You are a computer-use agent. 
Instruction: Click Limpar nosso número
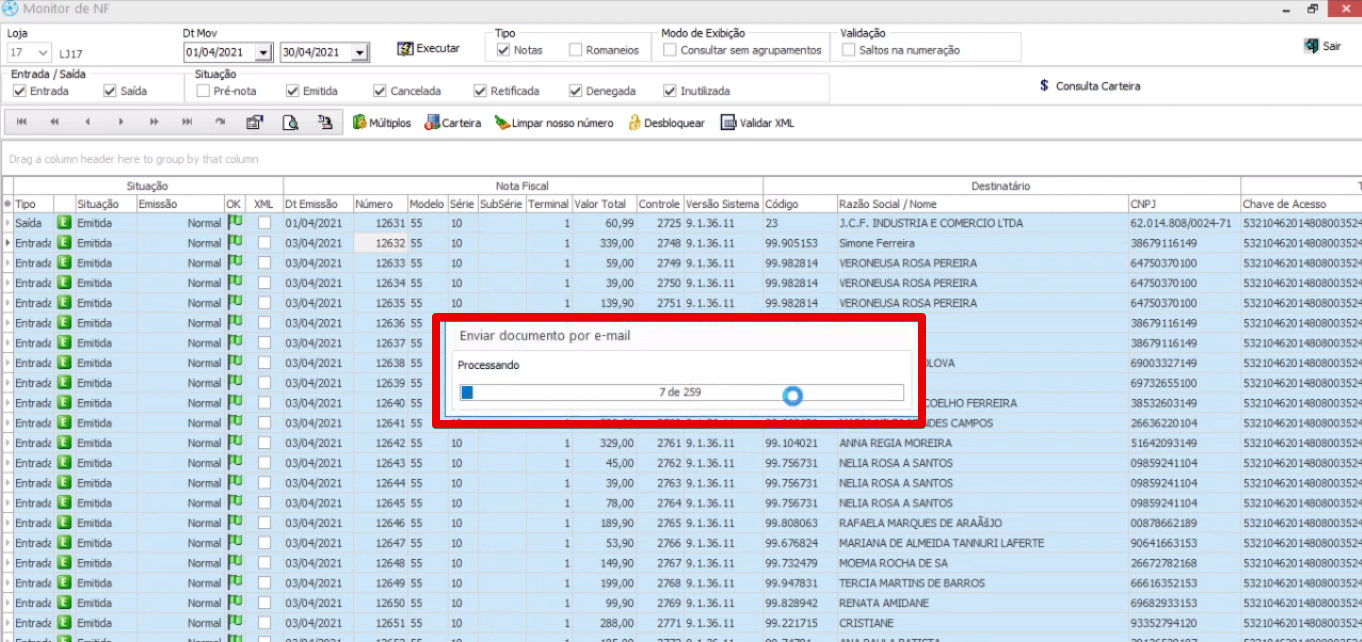502,123
